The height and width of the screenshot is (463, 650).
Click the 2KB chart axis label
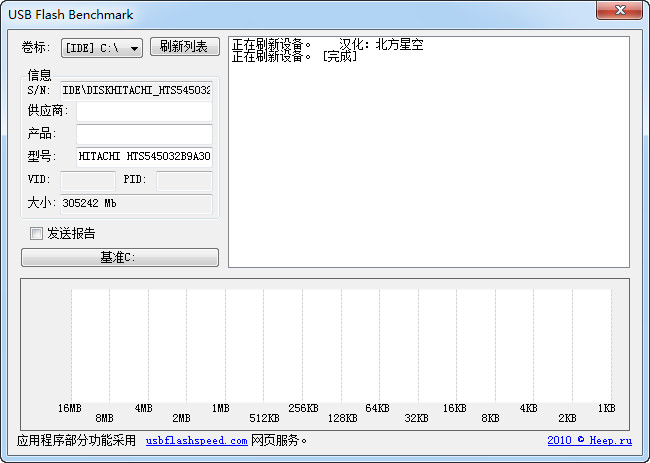pos(567,418)
